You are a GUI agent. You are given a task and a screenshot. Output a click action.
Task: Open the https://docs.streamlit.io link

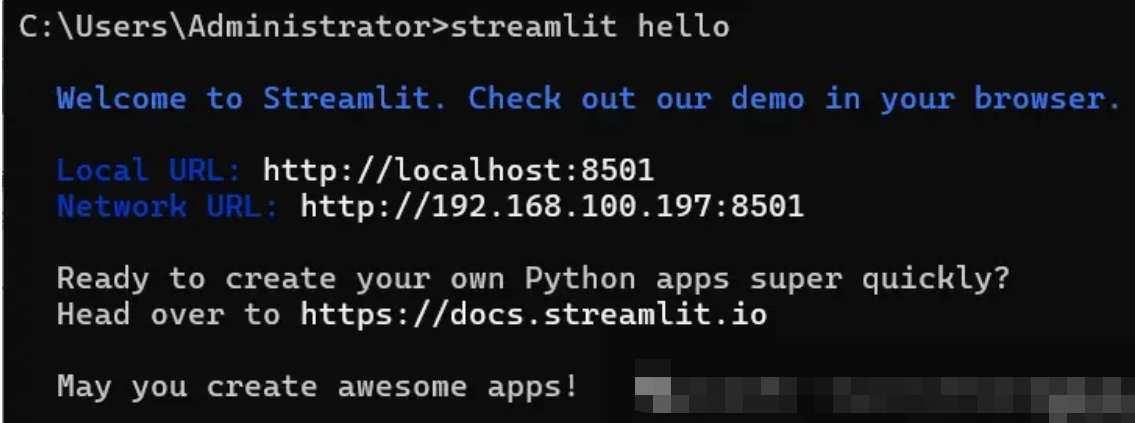click(x=533, y=315)
